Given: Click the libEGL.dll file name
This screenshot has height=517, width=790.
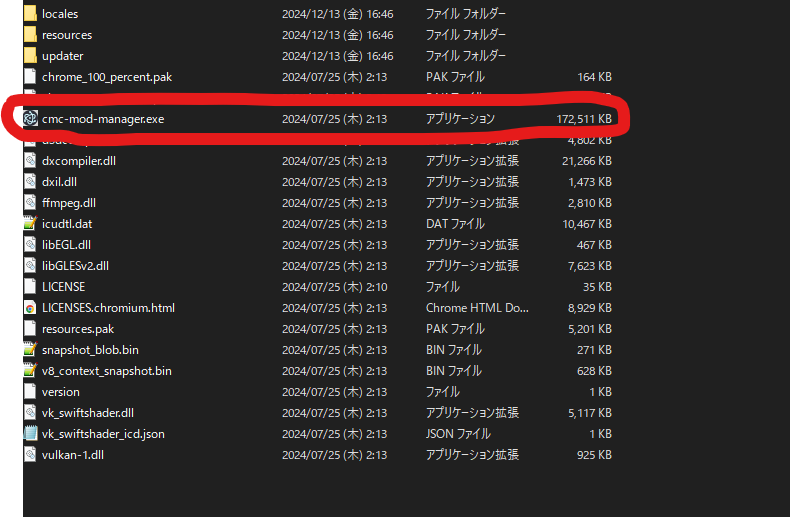Looking at the screenshot, I should (66, 244).
